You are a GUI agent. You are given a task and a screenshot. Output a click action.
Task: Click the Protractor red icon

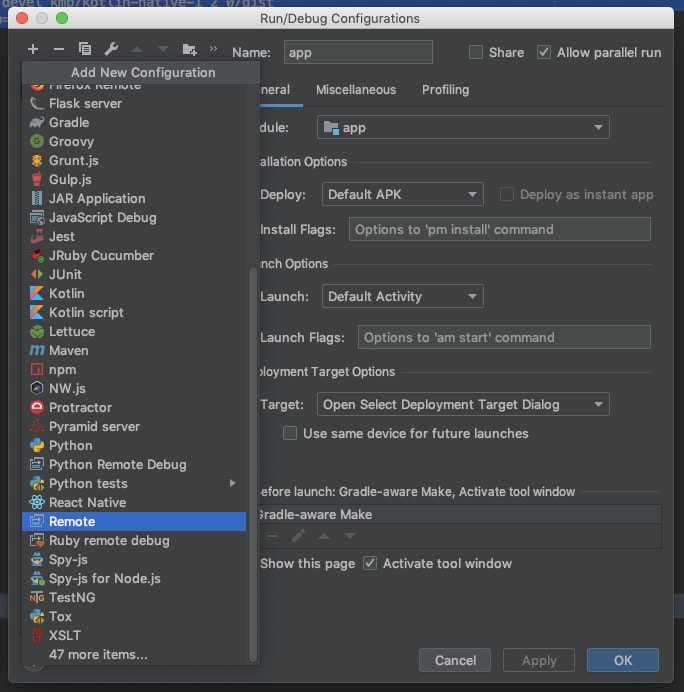37,407
